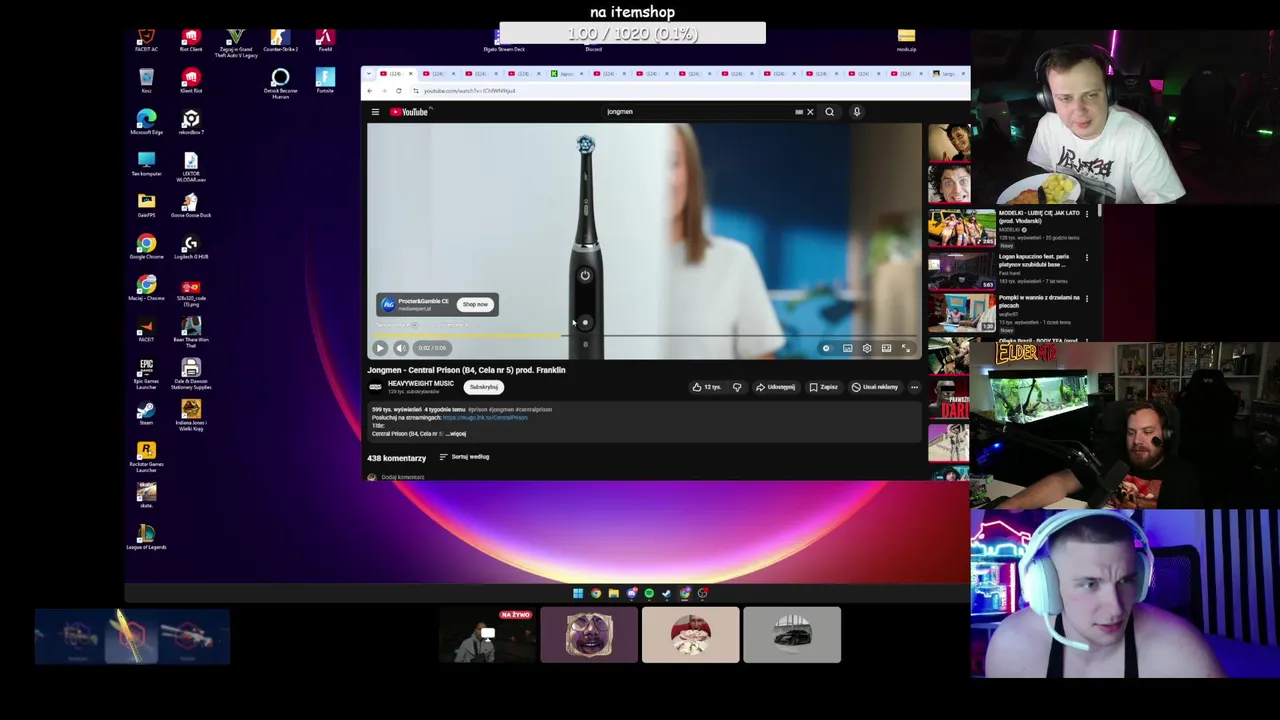Image resolution: width=1280 pixels, height=720 pixels.
Task: Open HEAVYWEIGHT MUSIC channel avatar
Action: [375, 387]
